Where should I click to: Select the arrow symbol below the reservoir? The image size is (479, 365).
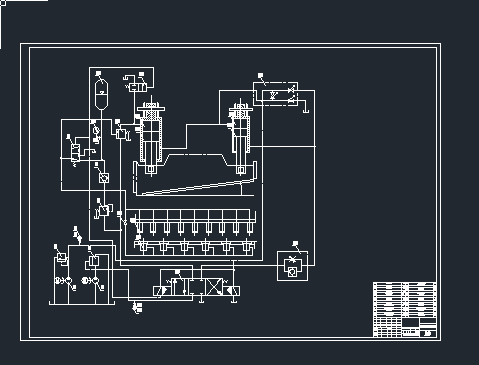[x=137, y=308]
